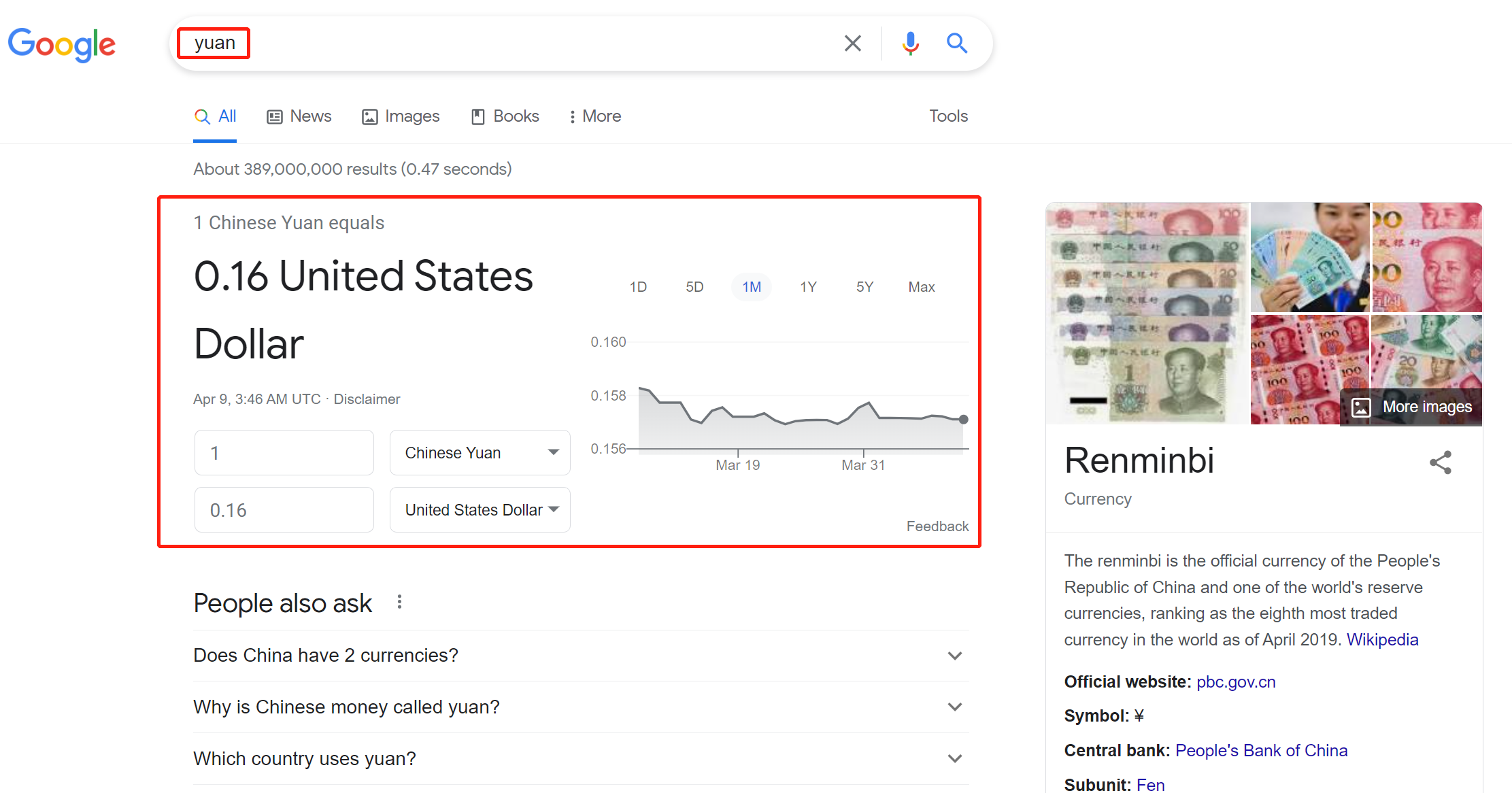1512x793 pixels.
Task: Click the Renminbi panel title
Action: 1139,460
